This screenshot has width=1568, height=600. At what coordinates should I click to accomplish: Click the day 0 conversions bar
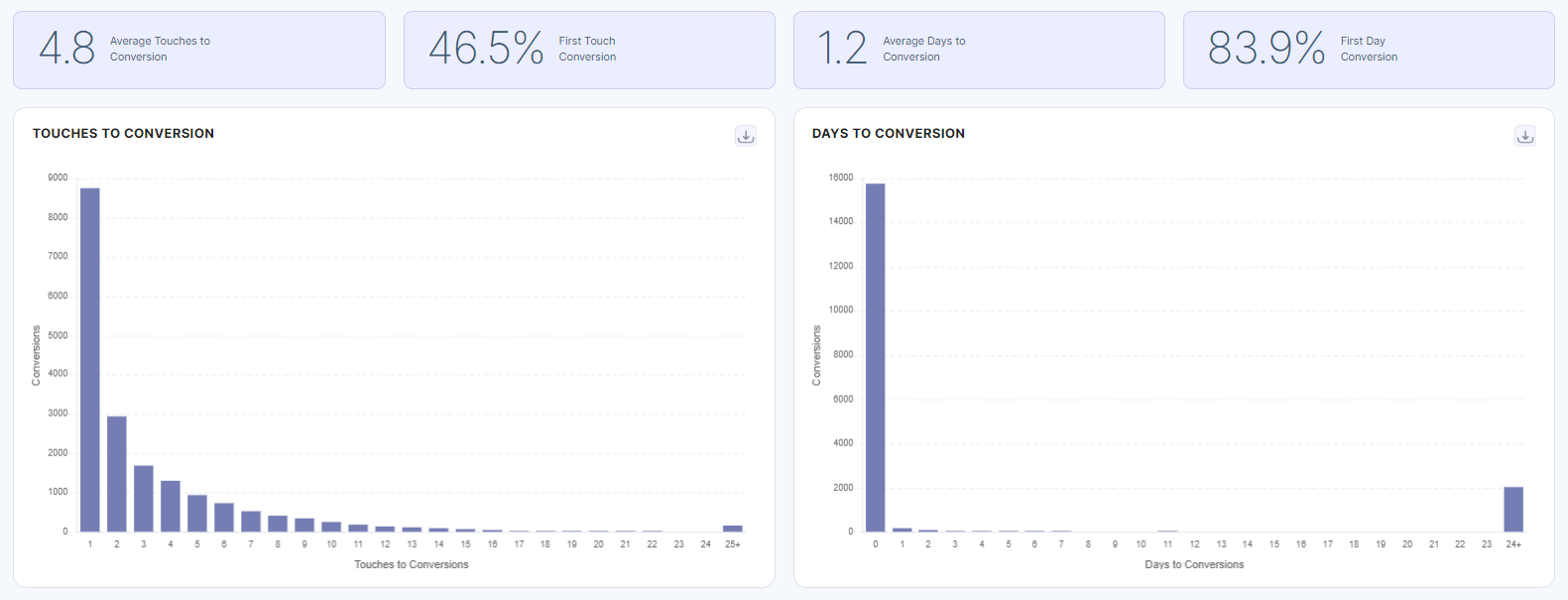click(875, 357)
